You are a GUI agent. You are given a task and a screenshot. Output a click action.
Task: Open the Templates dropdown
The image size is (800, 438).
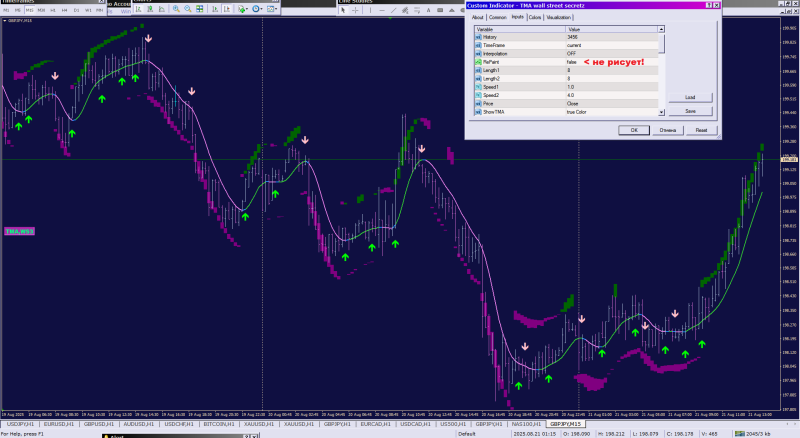[272, 9]
